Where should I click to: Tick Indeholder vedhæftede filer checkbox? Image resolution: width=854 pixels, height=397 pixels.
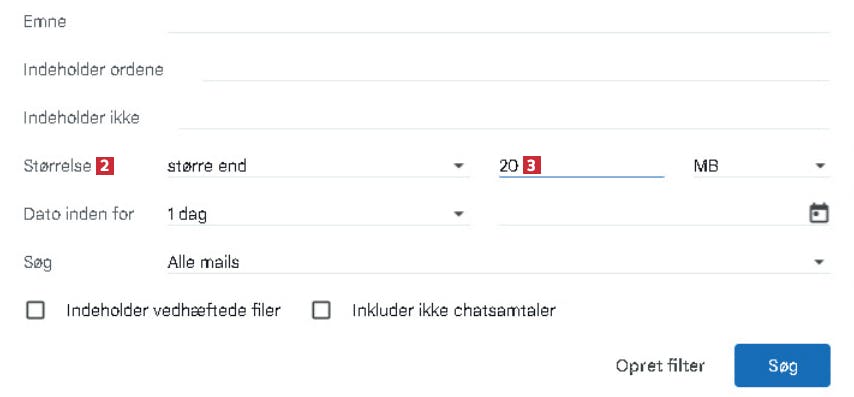35,310
